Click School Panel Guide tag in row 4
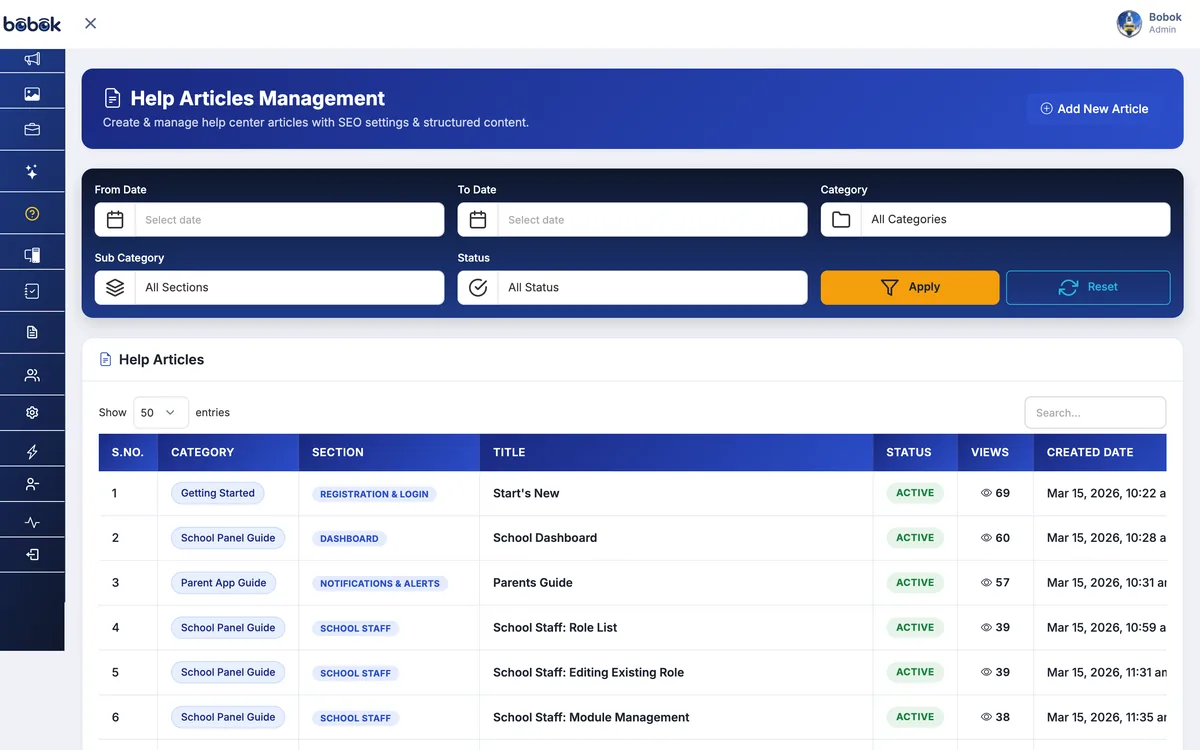Screen dimensions: 1200x750 click(x=228, y=628)
